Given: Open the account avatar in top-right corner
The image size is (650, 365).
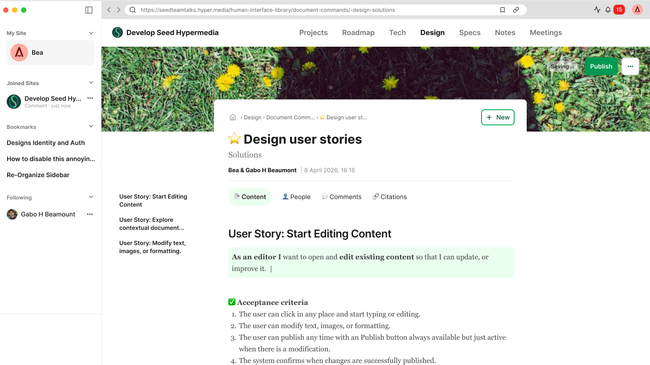Looking at the screenshot, I should coord(637,10).
